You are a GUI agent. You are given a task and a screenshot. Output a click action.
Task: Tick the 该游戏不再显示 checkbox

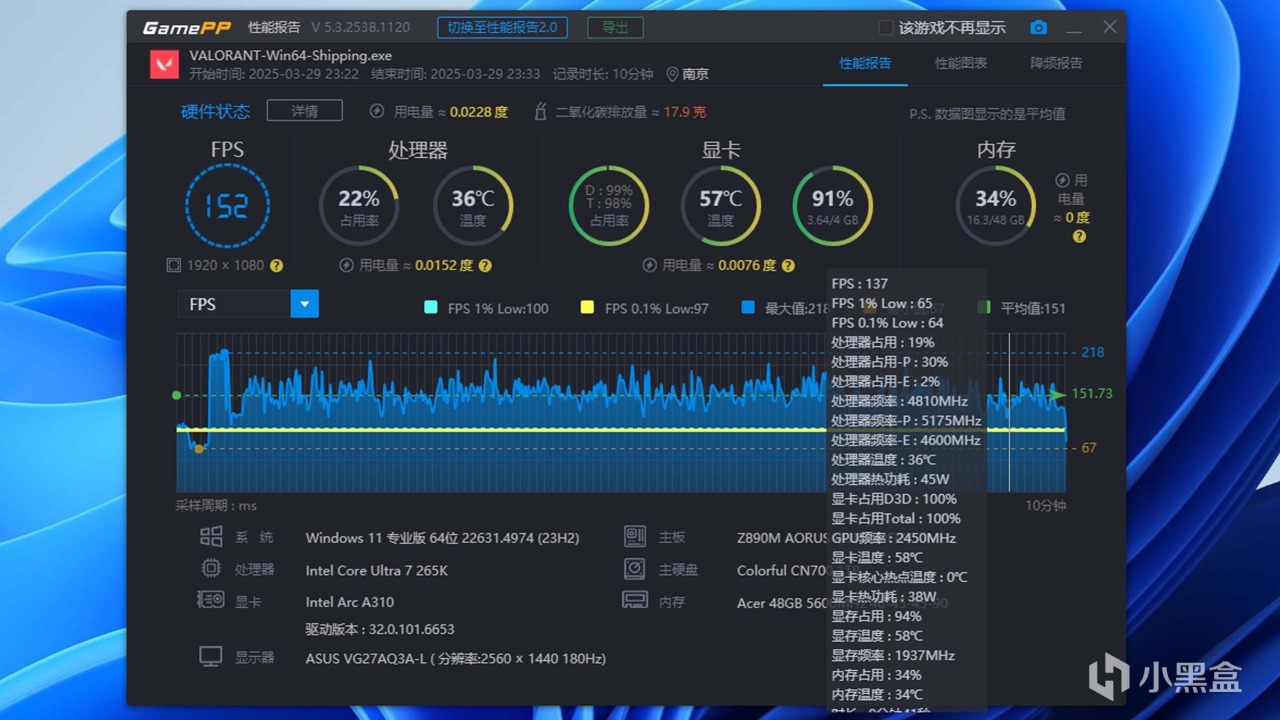pyautogui.click(x=886, y=28)
